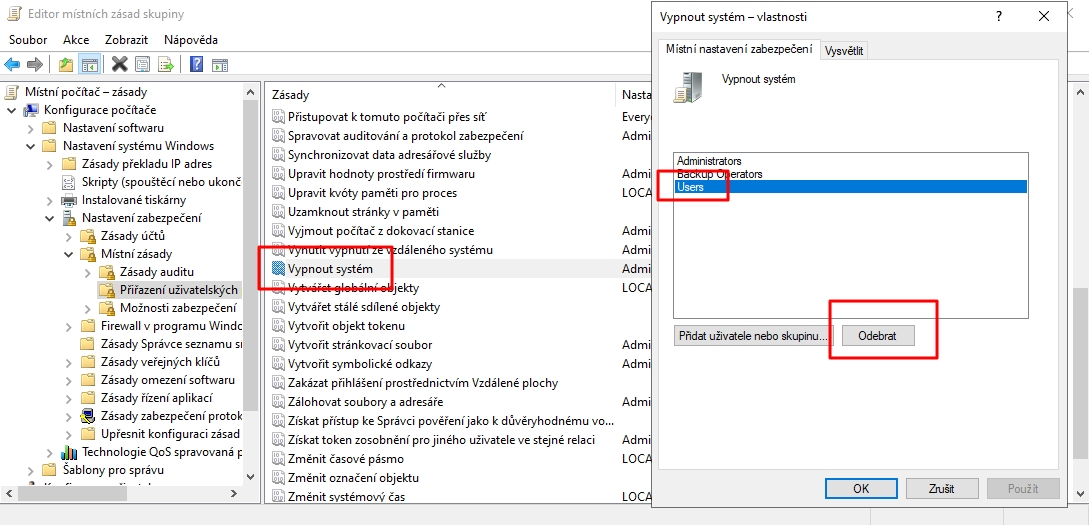Confirm the dialog with OK
1089x525 pixels.
tap(861, 488)
